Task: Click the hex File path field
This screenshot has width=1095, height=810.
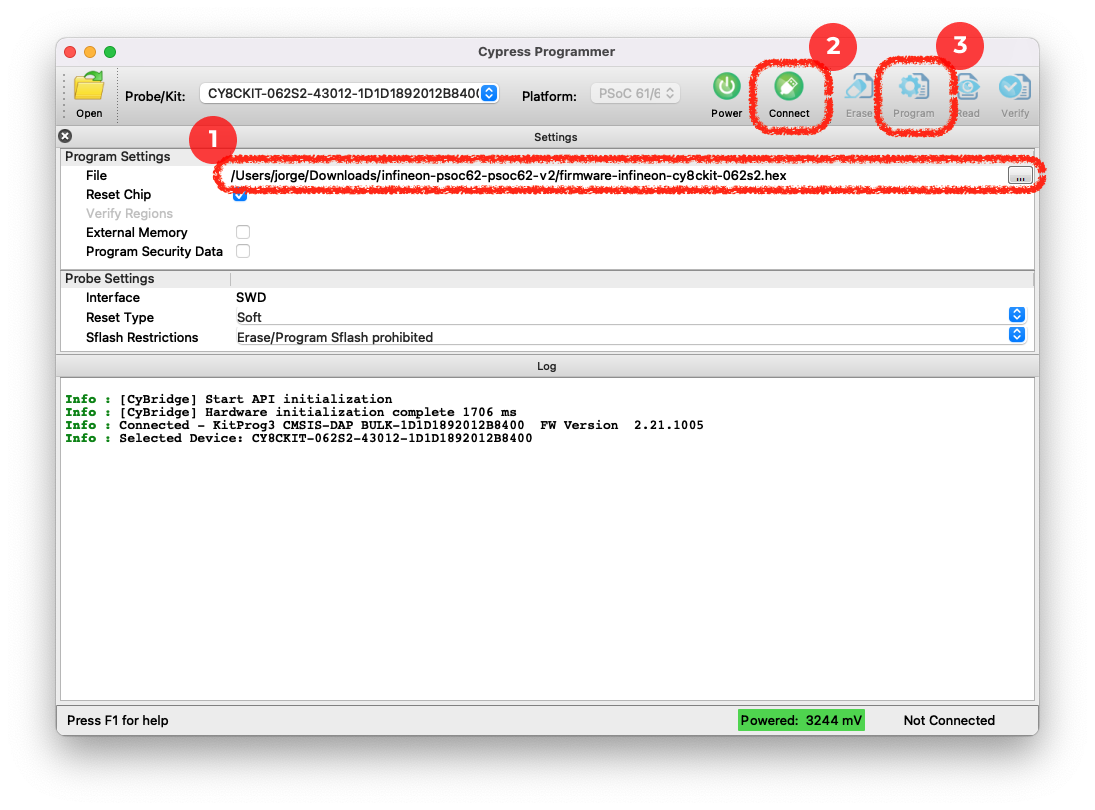Action: click(617, 175)
